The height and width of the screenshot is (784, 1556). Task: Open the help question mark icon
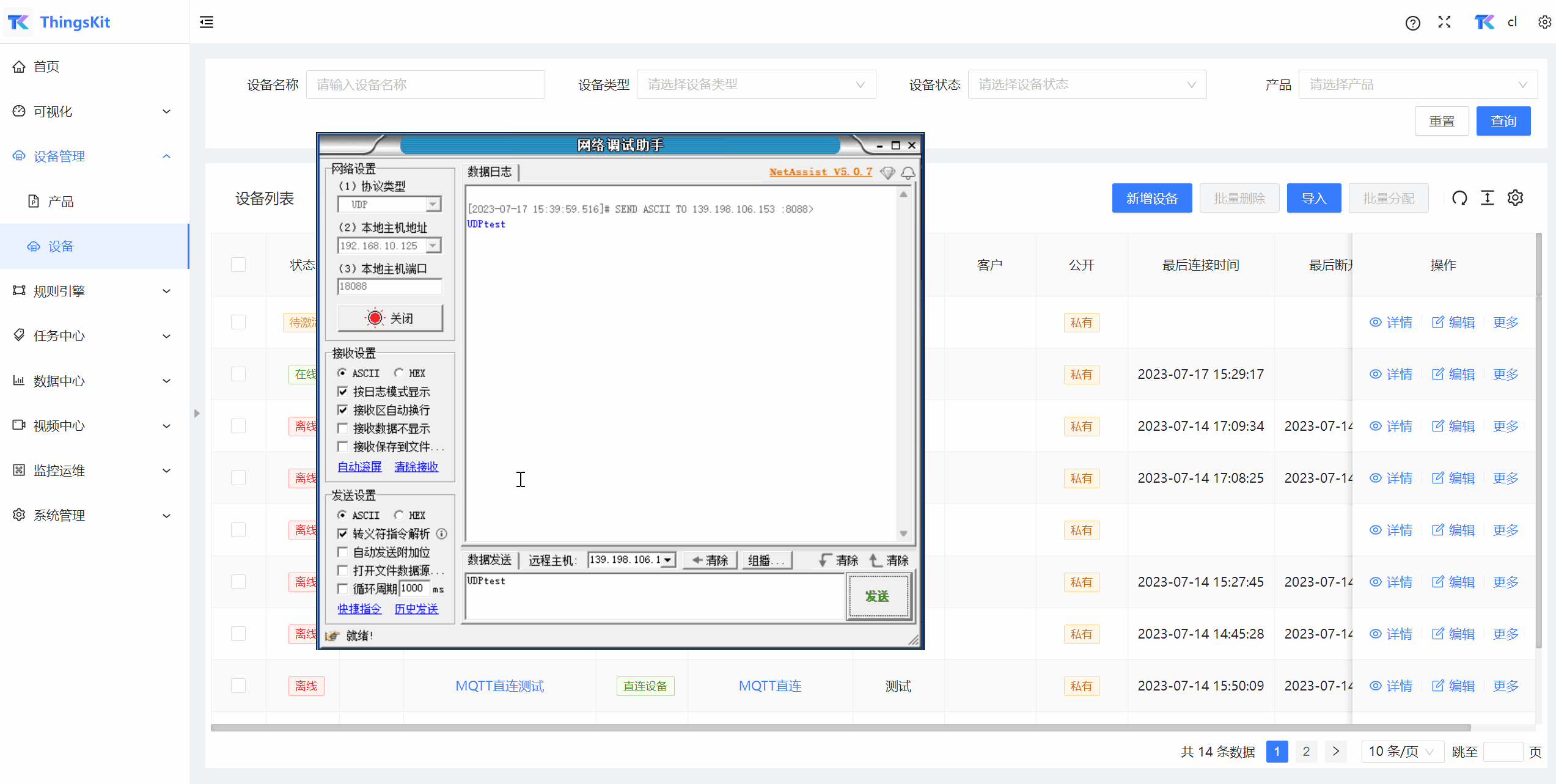(1412, 23)
